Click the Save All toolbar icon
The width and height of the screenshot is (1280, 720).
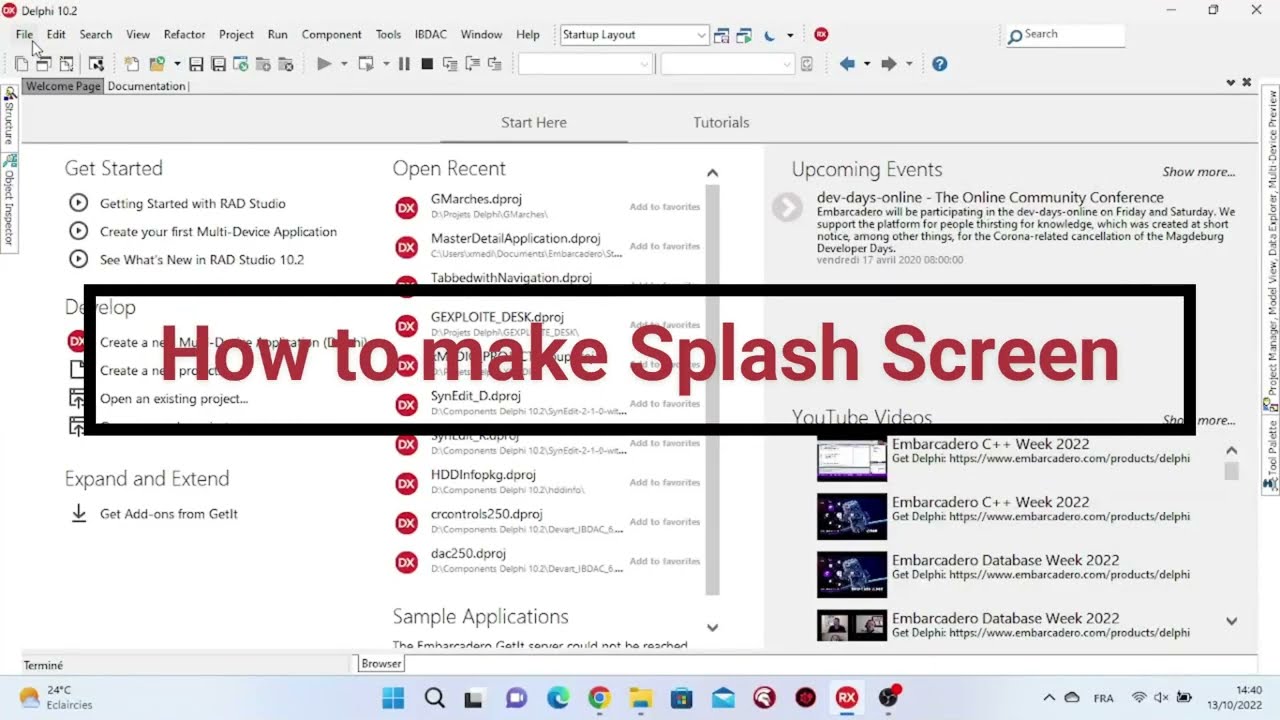pos(218,64)
